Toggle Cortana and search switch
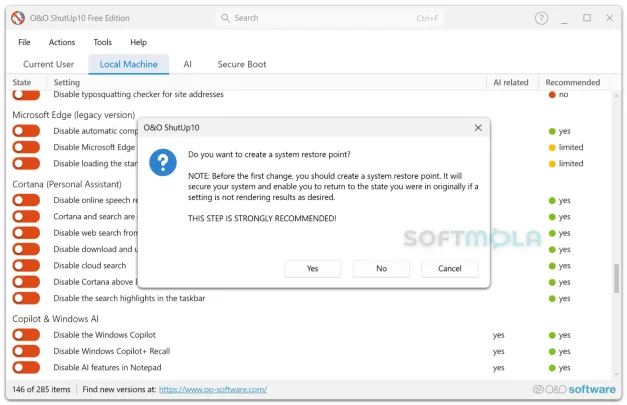Screen dimensions: 627x405 click(x=26, y=217)
